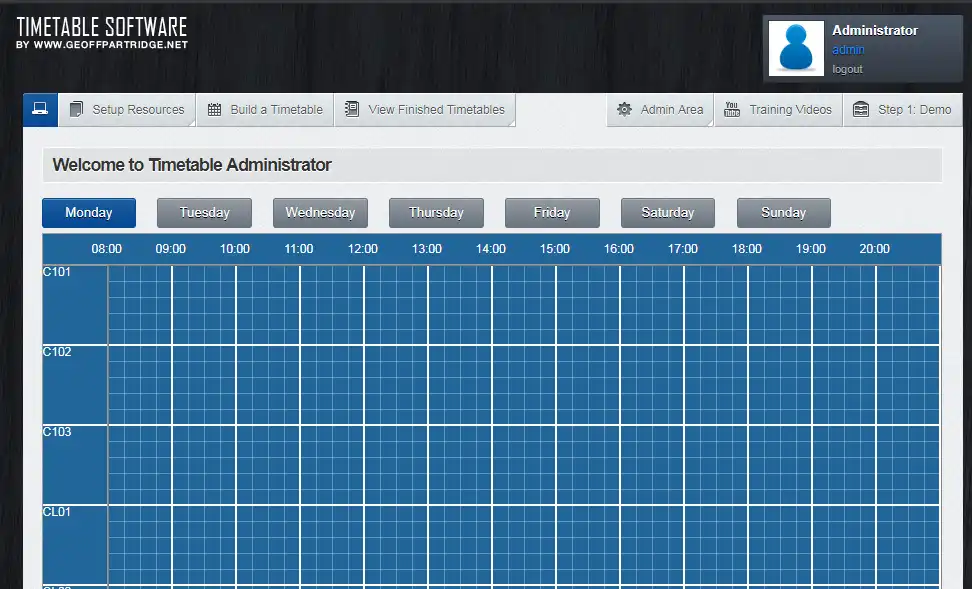Click the monitor icon on the toolbar
972x589 pixels.
[x=39, y=109]
